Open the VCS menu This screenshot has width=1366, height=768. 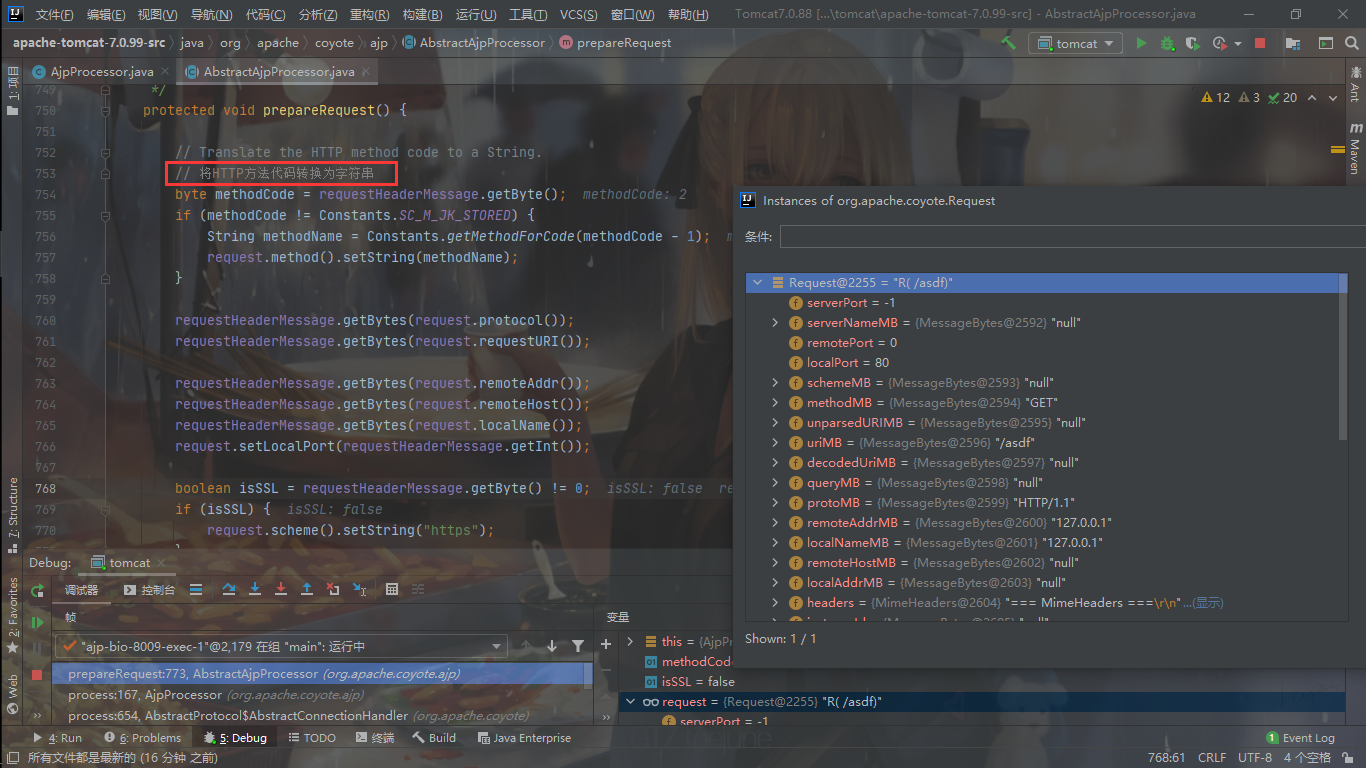(579, 15)
